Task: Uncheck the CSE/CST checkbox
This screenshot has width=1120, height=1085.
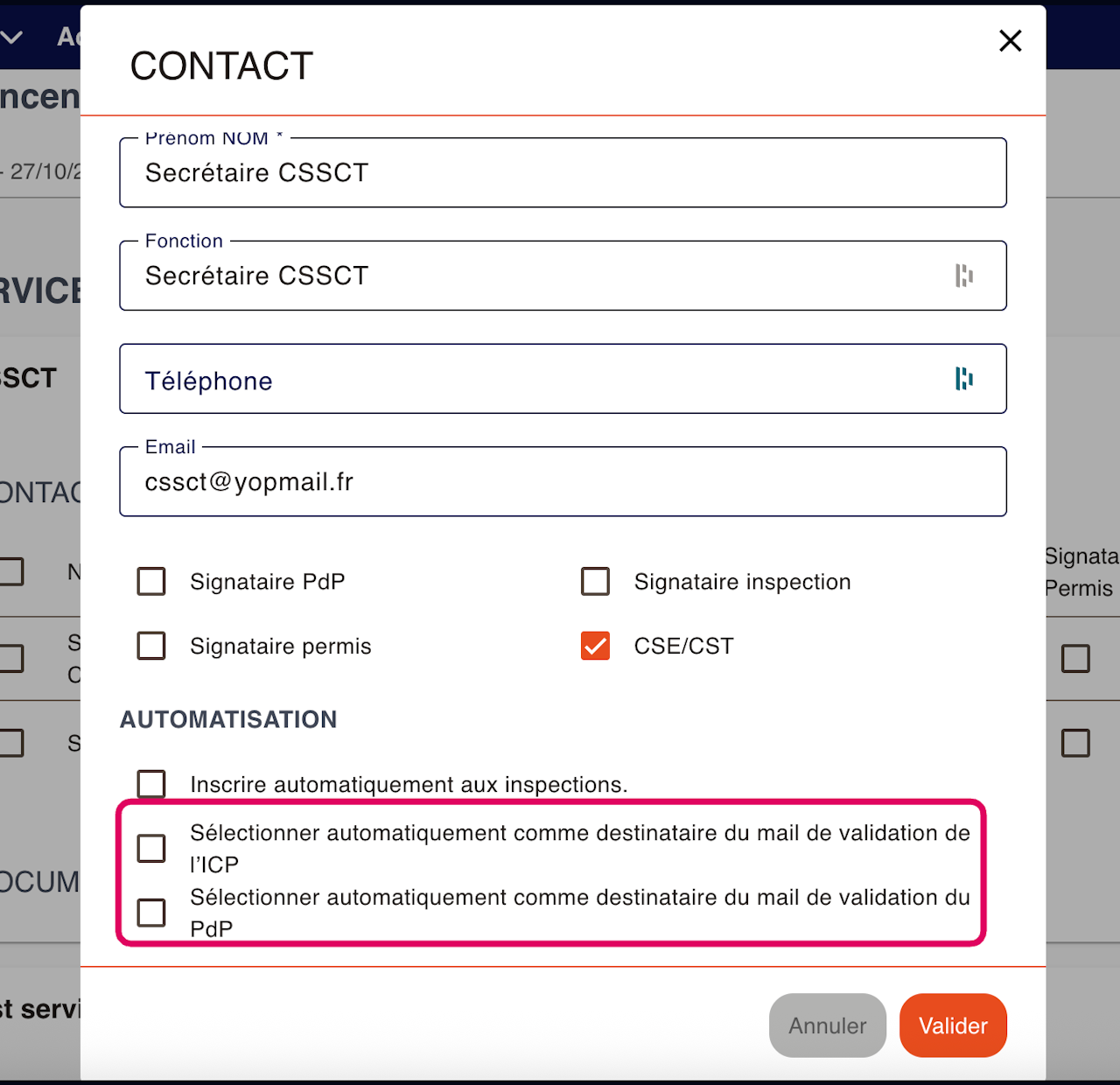Action: (x=595, y=646)
